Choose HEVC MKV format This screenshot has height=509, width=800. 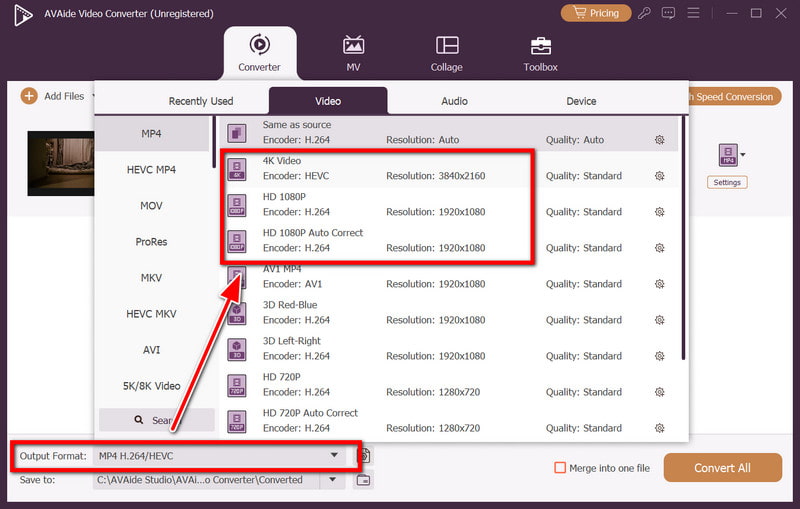(x=152, y=314)
